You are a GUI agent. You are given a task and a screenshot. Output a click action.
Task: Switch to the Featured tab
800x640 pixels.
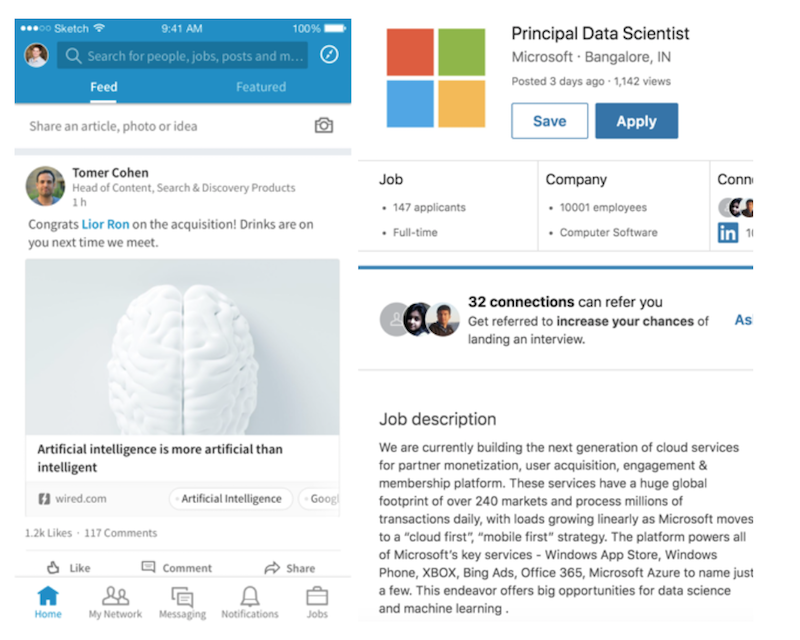261,87
